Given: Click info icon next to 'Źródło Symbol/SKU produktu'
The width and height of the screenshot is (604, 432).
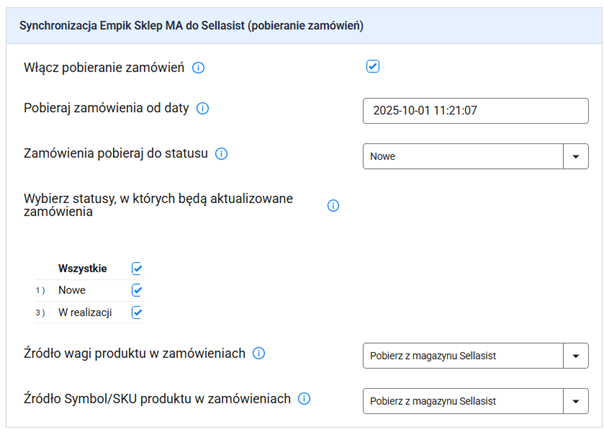Looking at the screenshot, I should (x=304, y=399).
